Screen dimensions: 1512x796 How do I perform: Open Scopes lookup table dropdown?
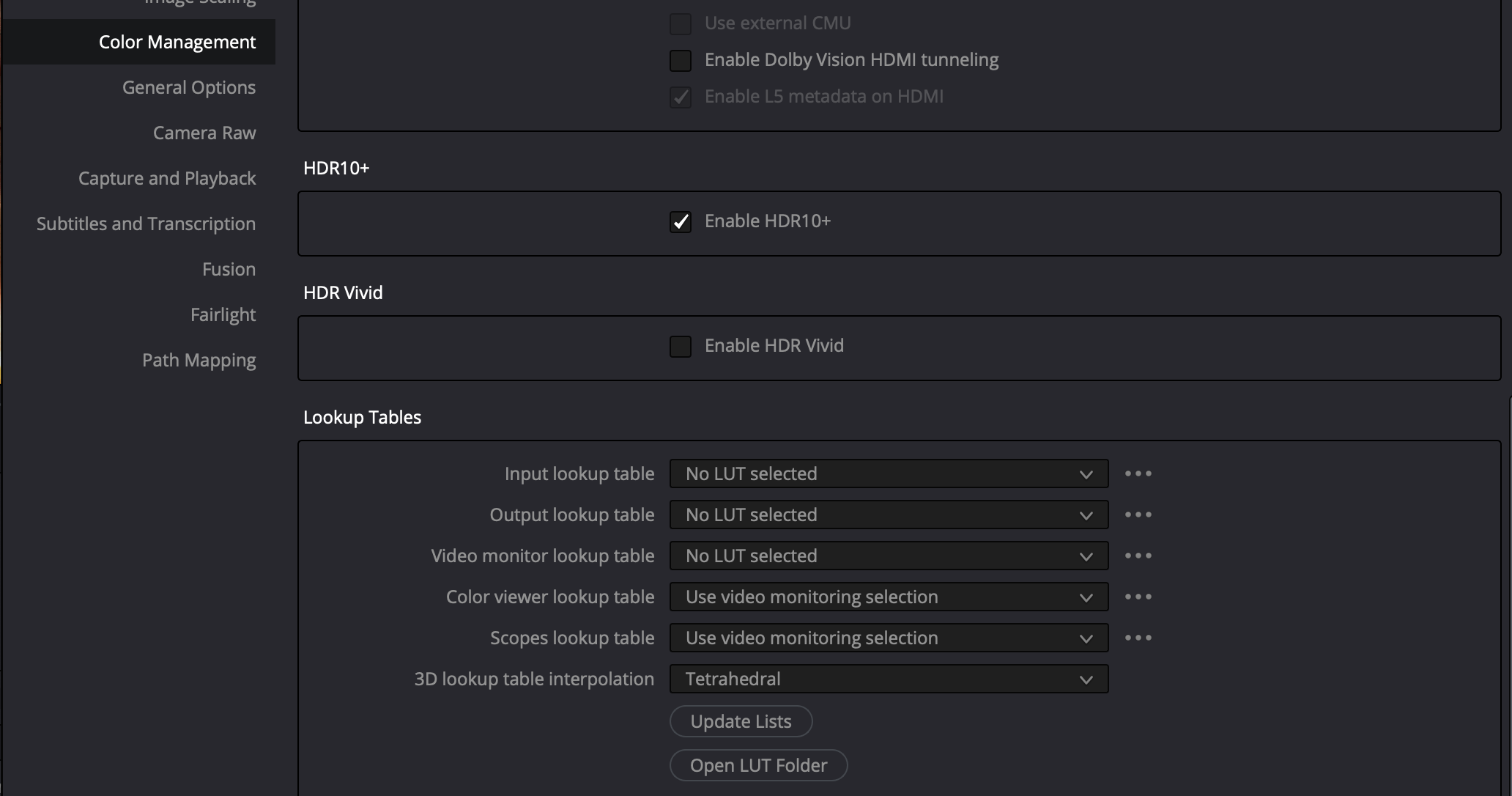point(888,638)
